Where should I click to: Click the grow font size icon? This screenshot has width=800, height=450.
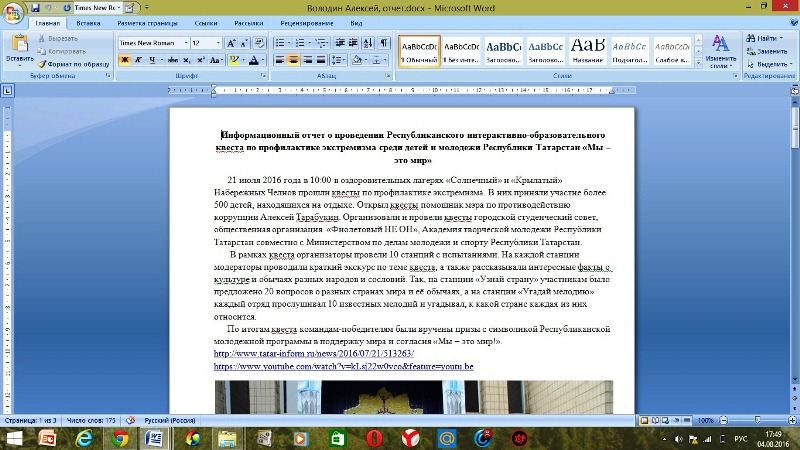coord(232,43)
